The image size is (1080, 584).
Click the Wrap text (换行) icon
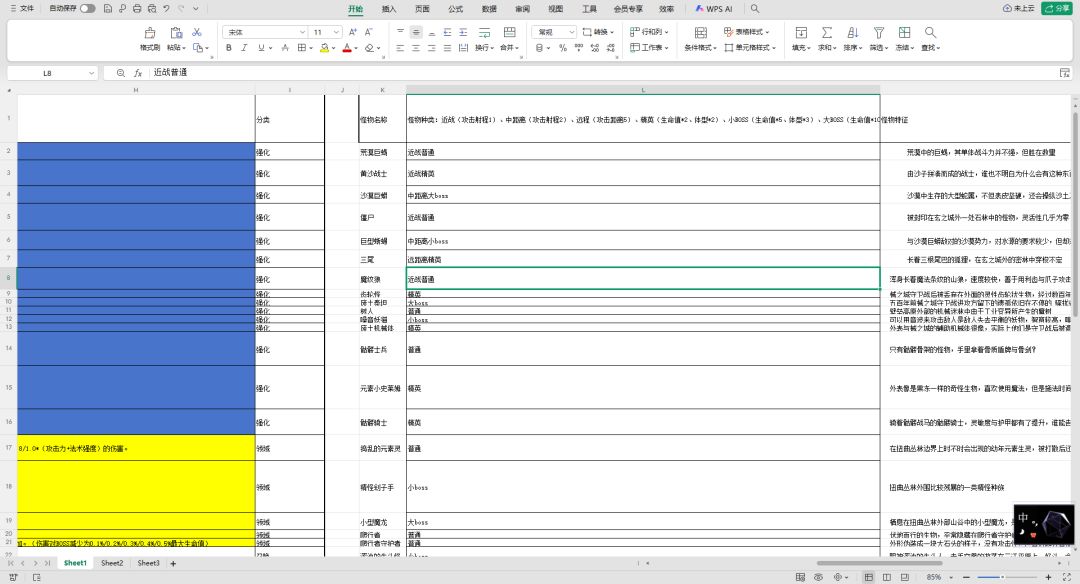pos(484,32)
